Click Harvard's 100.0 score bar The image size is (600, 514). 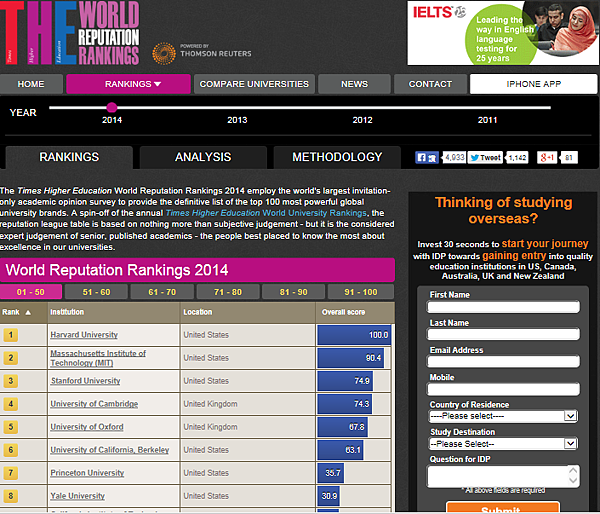(354, 335)
